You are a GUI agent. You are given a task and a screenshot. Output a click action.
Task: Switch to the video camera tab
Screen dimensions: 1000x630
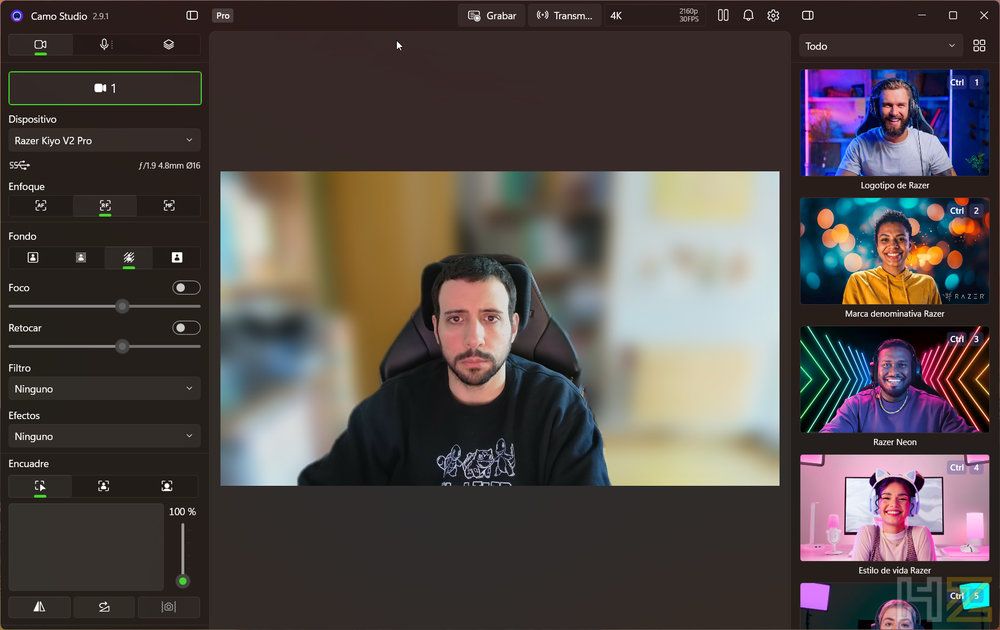click(x=40, y=45)
